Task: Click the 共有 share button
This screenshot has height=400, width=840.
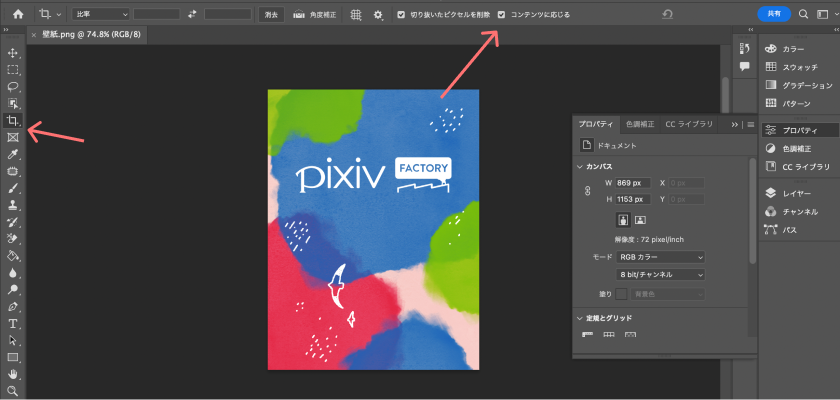Action: pyautogui.click(x=774, y=14)
